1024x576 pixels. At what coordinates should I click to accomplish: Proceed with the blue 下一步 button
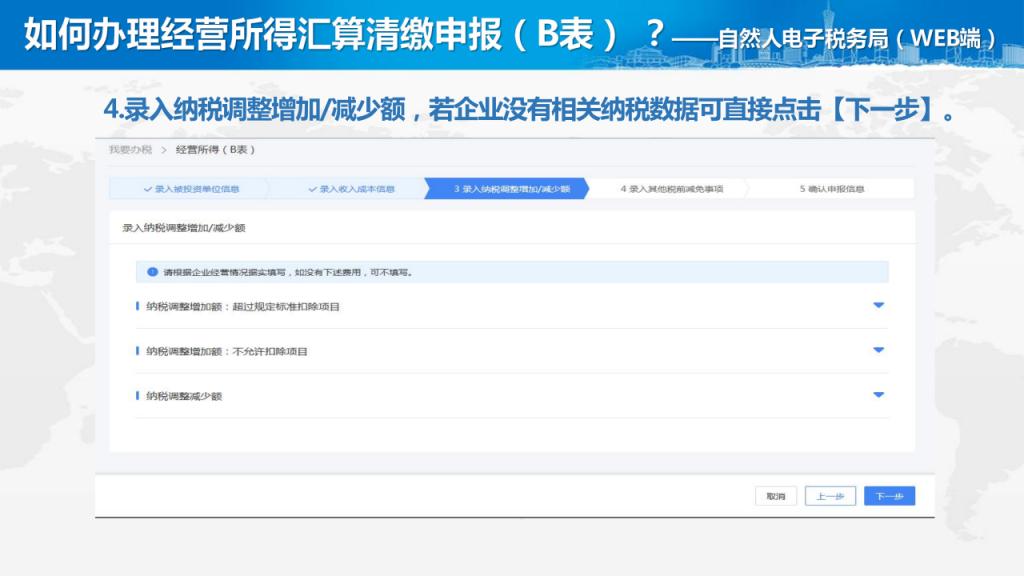pos(889,496)
